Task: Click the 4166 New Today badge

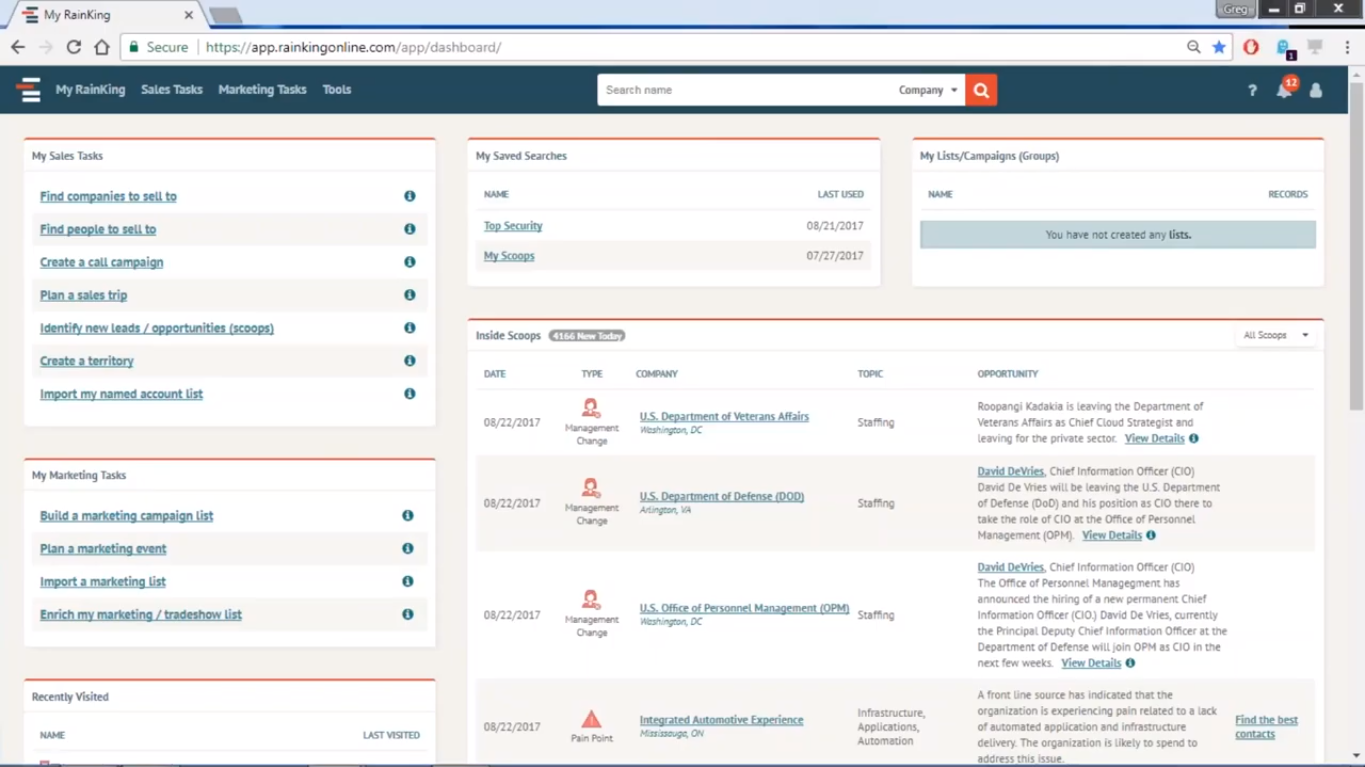Action: [x=587, y=336]
